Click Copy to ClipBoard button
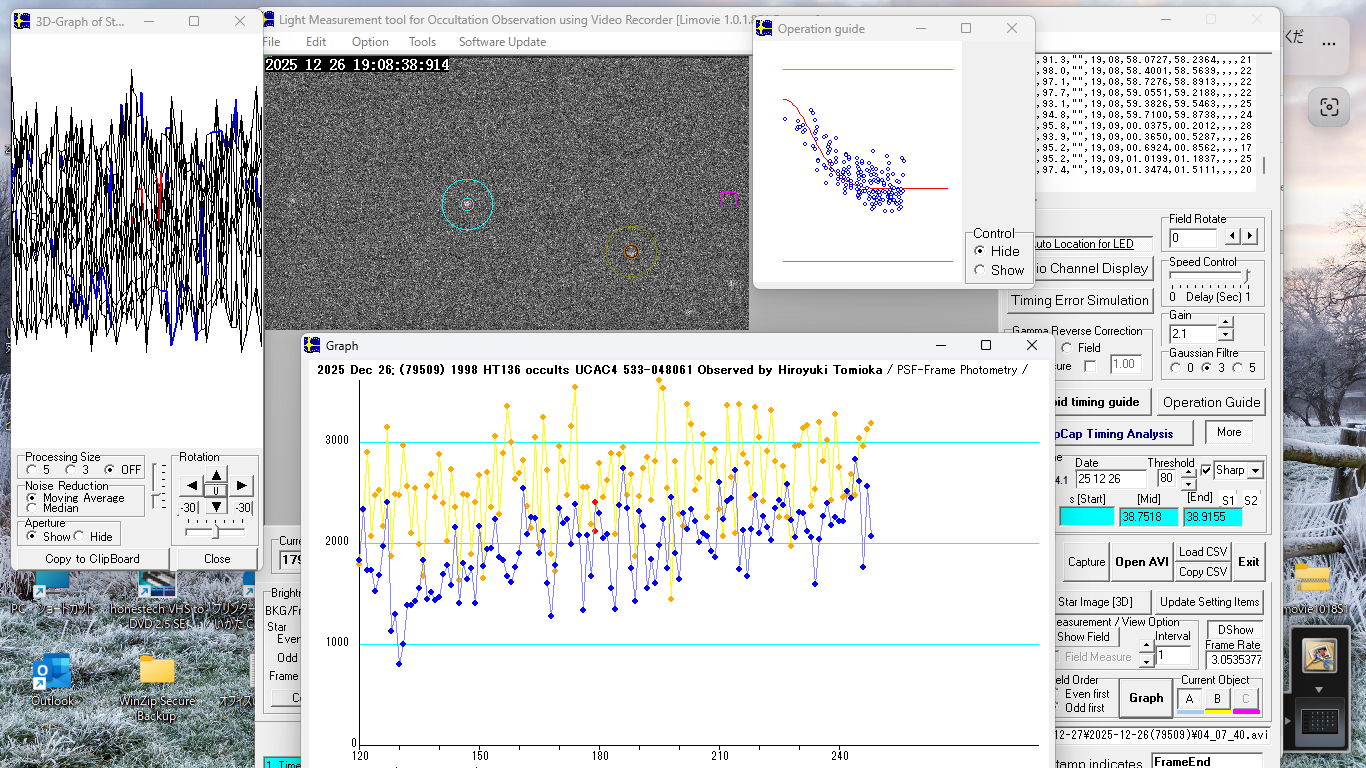This screenshot has width=1366, height=768. coord(92,559)
